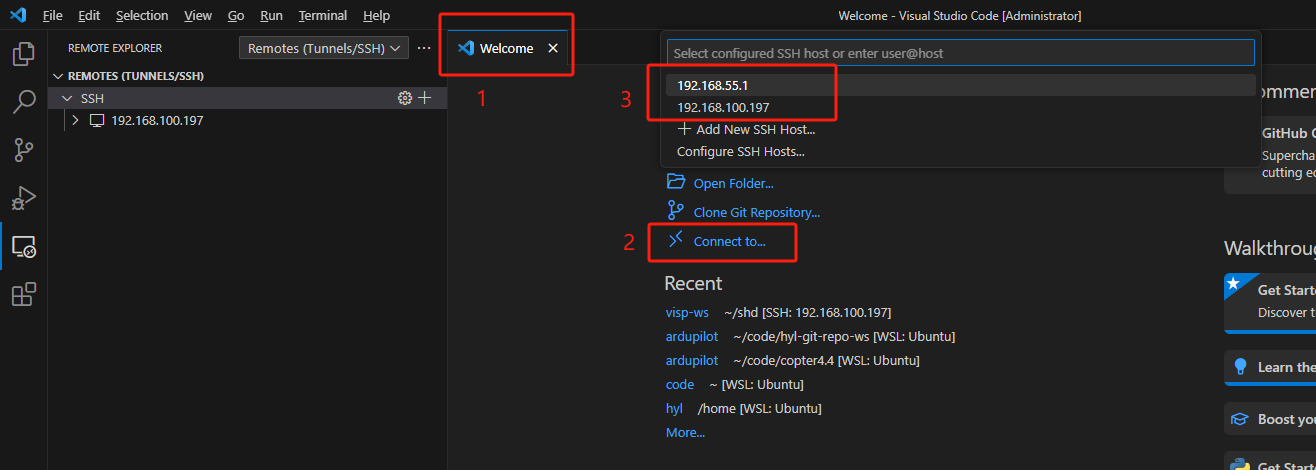Open the View menu

click(198, 16)
